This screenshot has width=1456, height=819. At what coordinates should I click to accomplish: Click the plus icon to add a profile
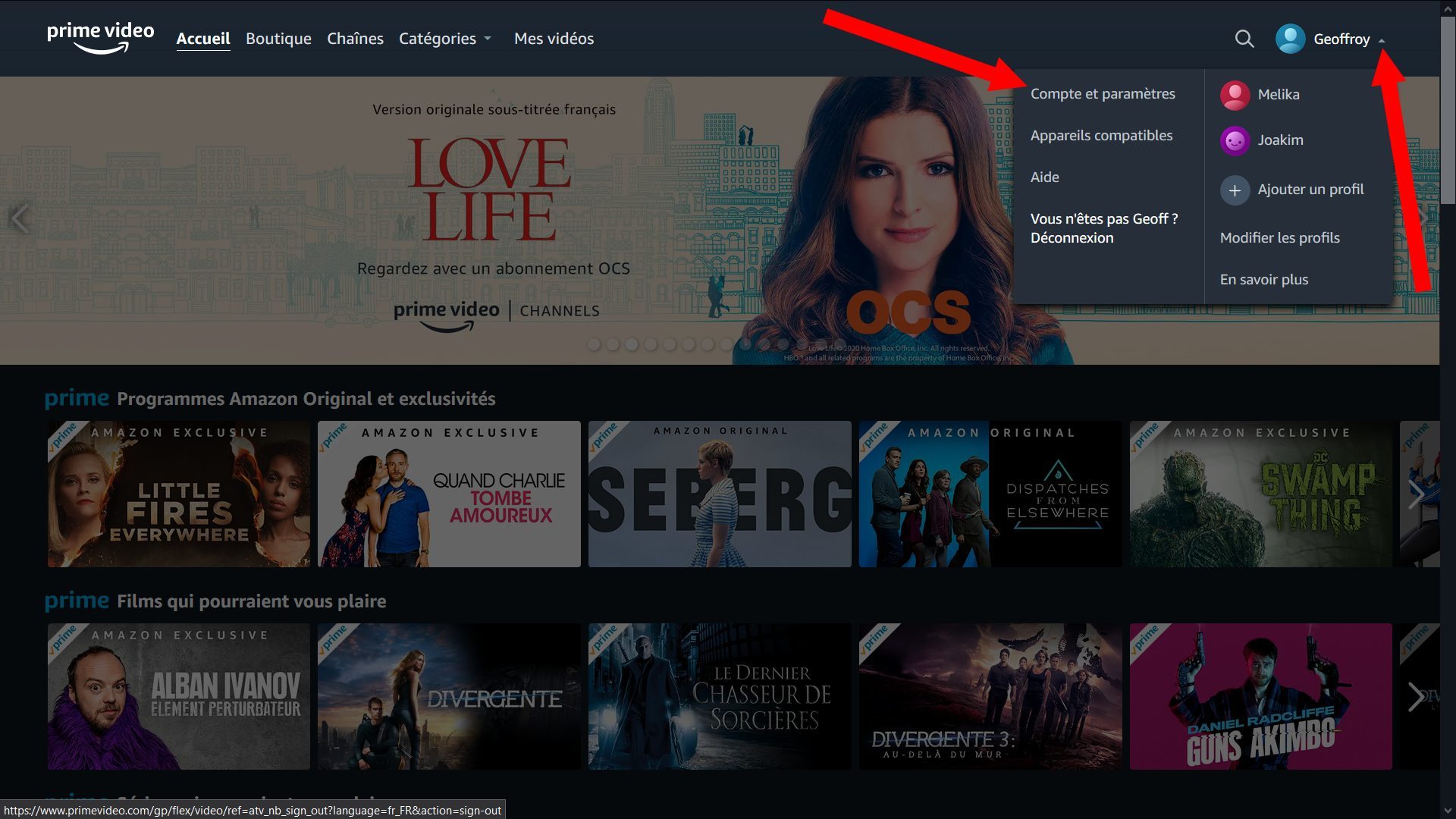click(x=1235, y=190)
